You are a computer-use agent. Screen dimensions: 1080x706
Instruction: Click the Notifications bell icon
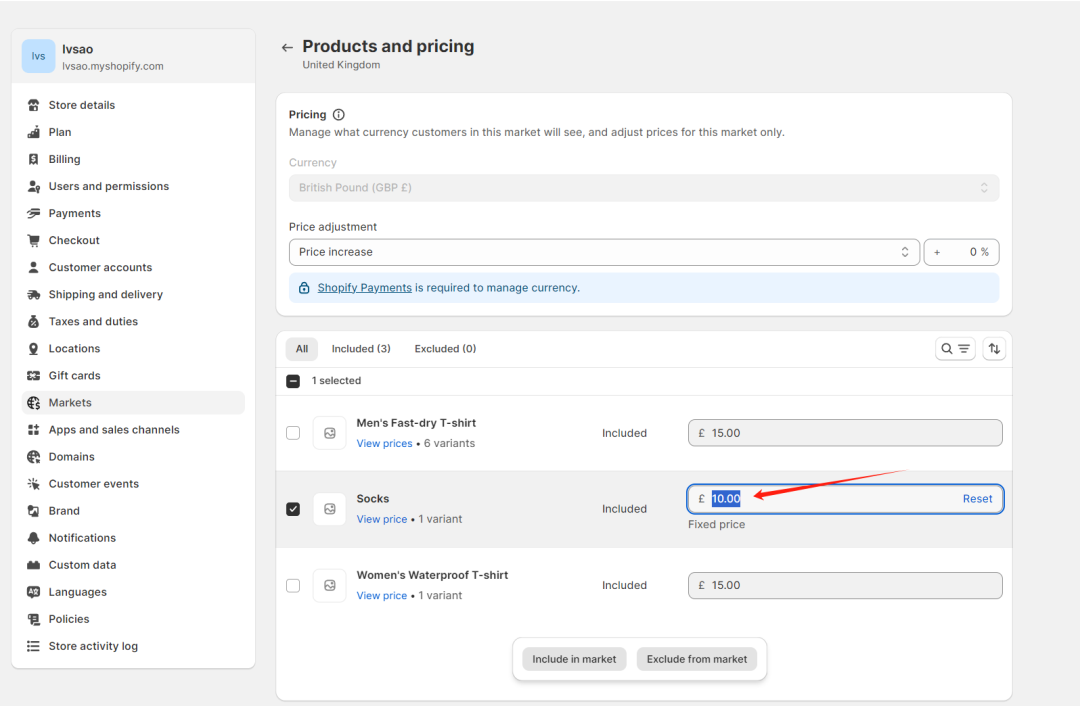pyautogui.click(x=33, y=538)
